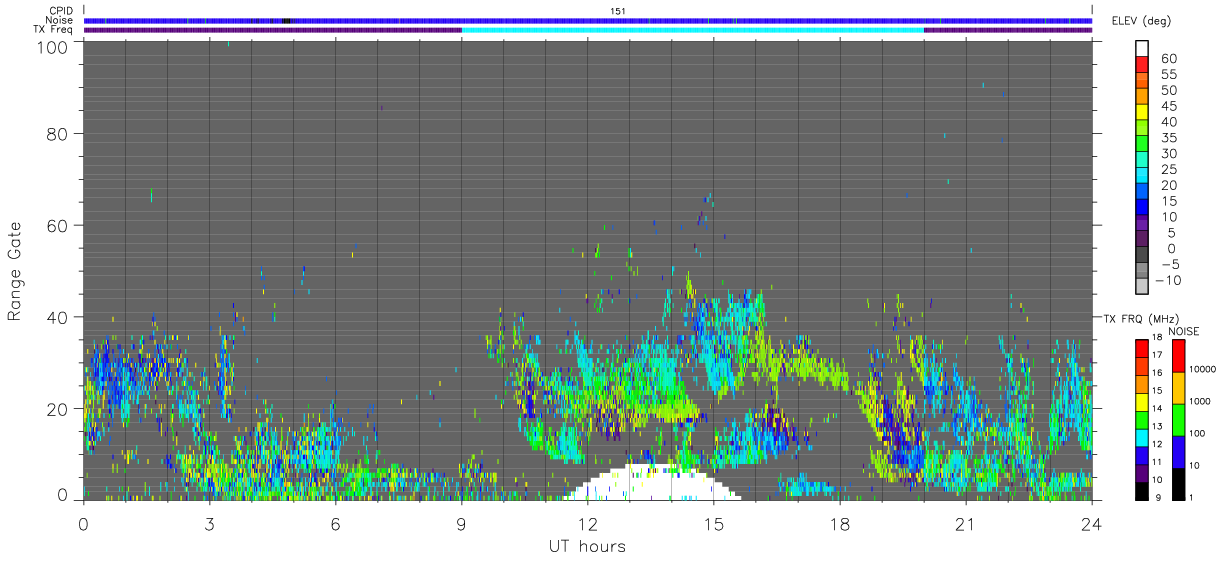Click the 'CPID' label
The width and height of the screenshot is (1228, 567).
click(62, 11)
